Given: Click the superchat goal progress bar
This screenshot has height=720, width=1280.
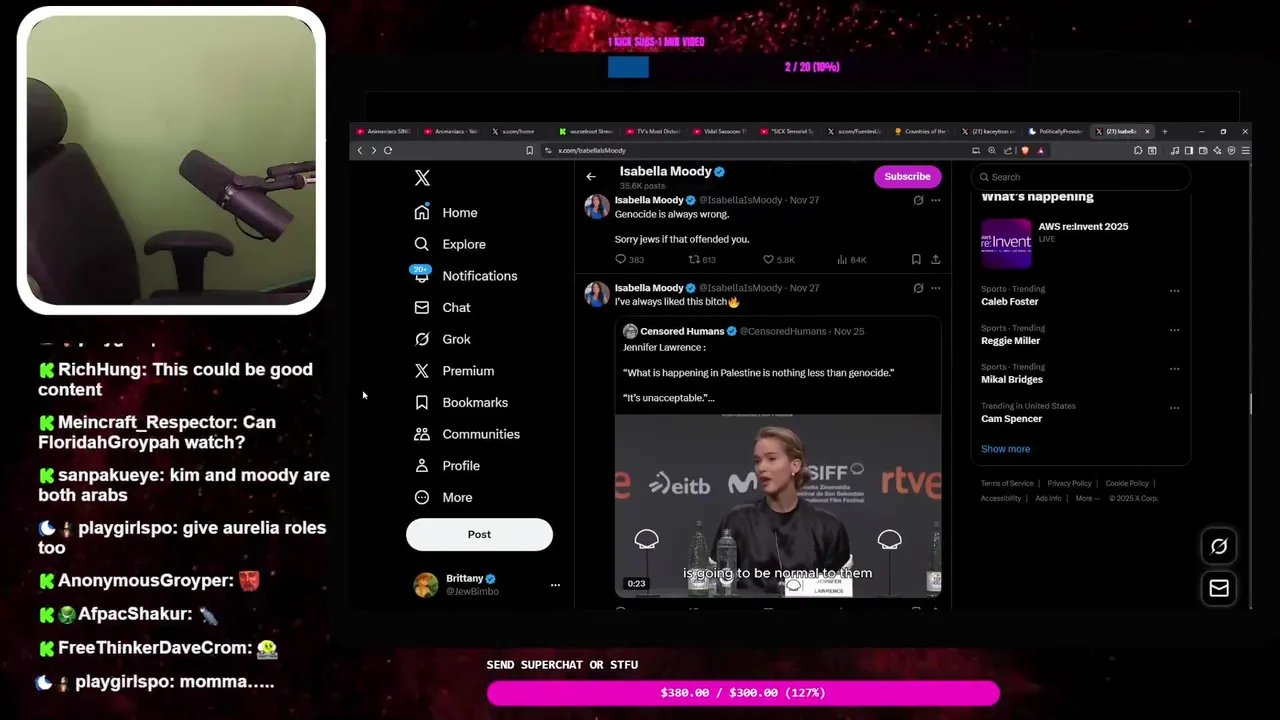Looking at the screenshot, I should pyautogui.click(x=743, y=693).
